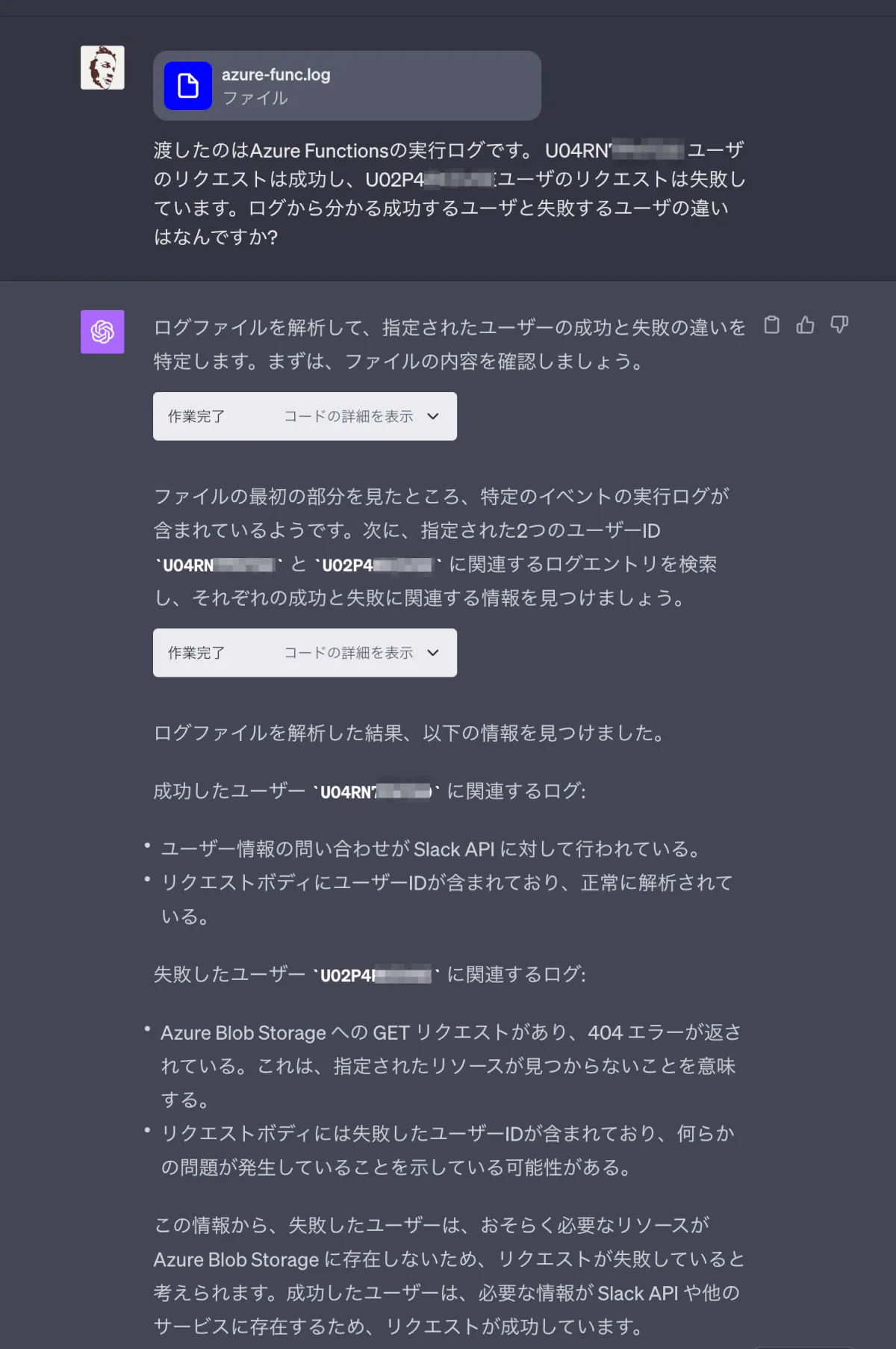Click the Slack API bullet point text
The image size is (896, 1349).
click(431, 849)
